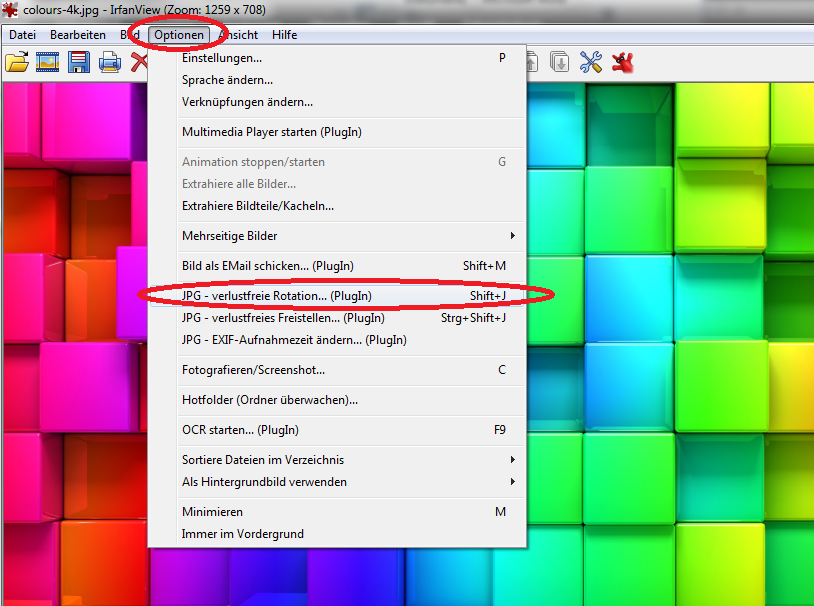The height and width of the screenshot is (606, 814).
Task: Click the next-page down arrow toolbar icon
Action: 559,62
